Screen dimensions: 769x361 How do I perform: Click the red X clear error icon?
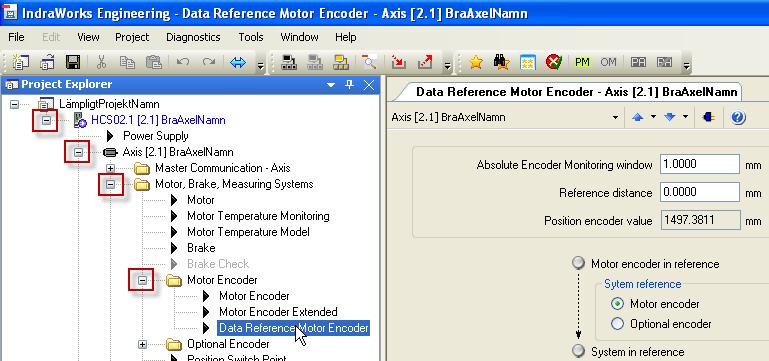pyautogui.click(x=554, y=62)
